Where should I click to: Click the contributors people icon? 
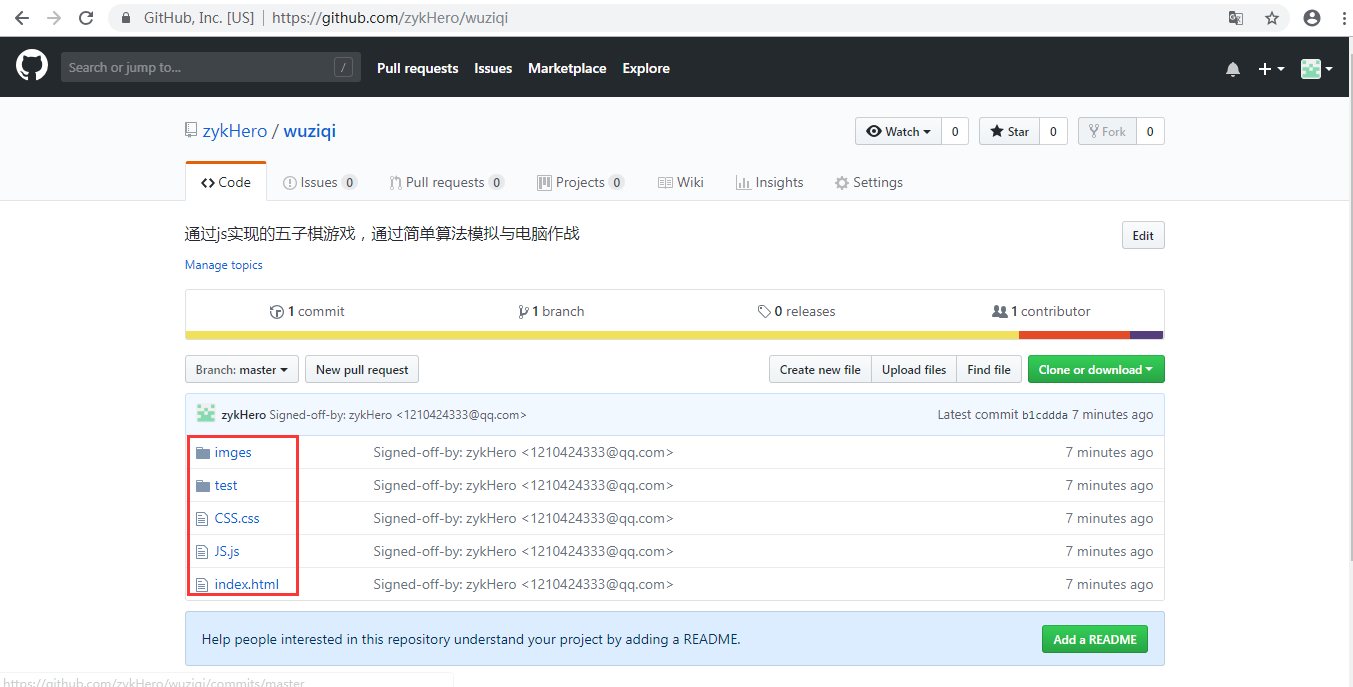click(1001, 311)
